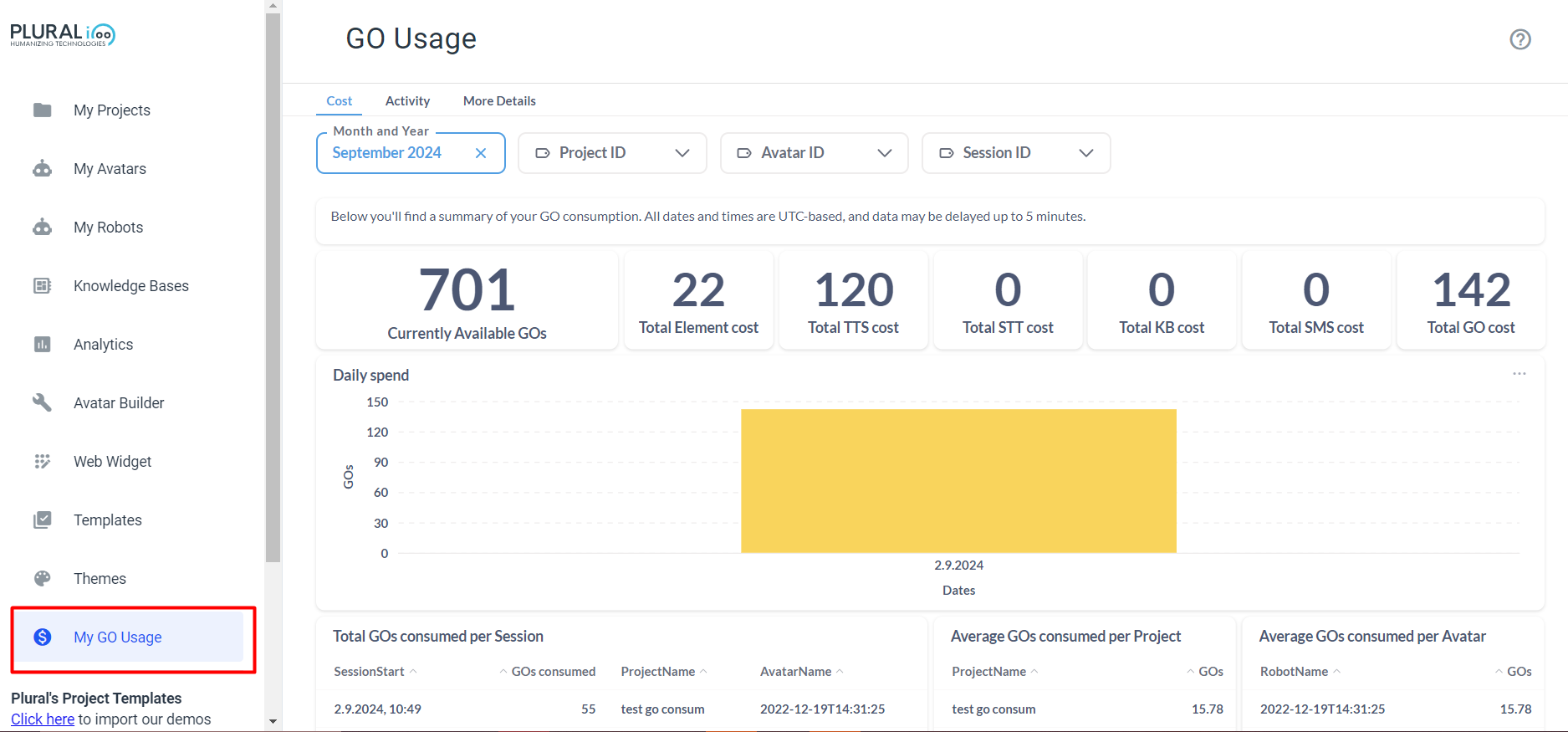Click the '2.9.2024' chart axis label
1568x732 pixels.
pyautogui.click(x=958, y=566)
